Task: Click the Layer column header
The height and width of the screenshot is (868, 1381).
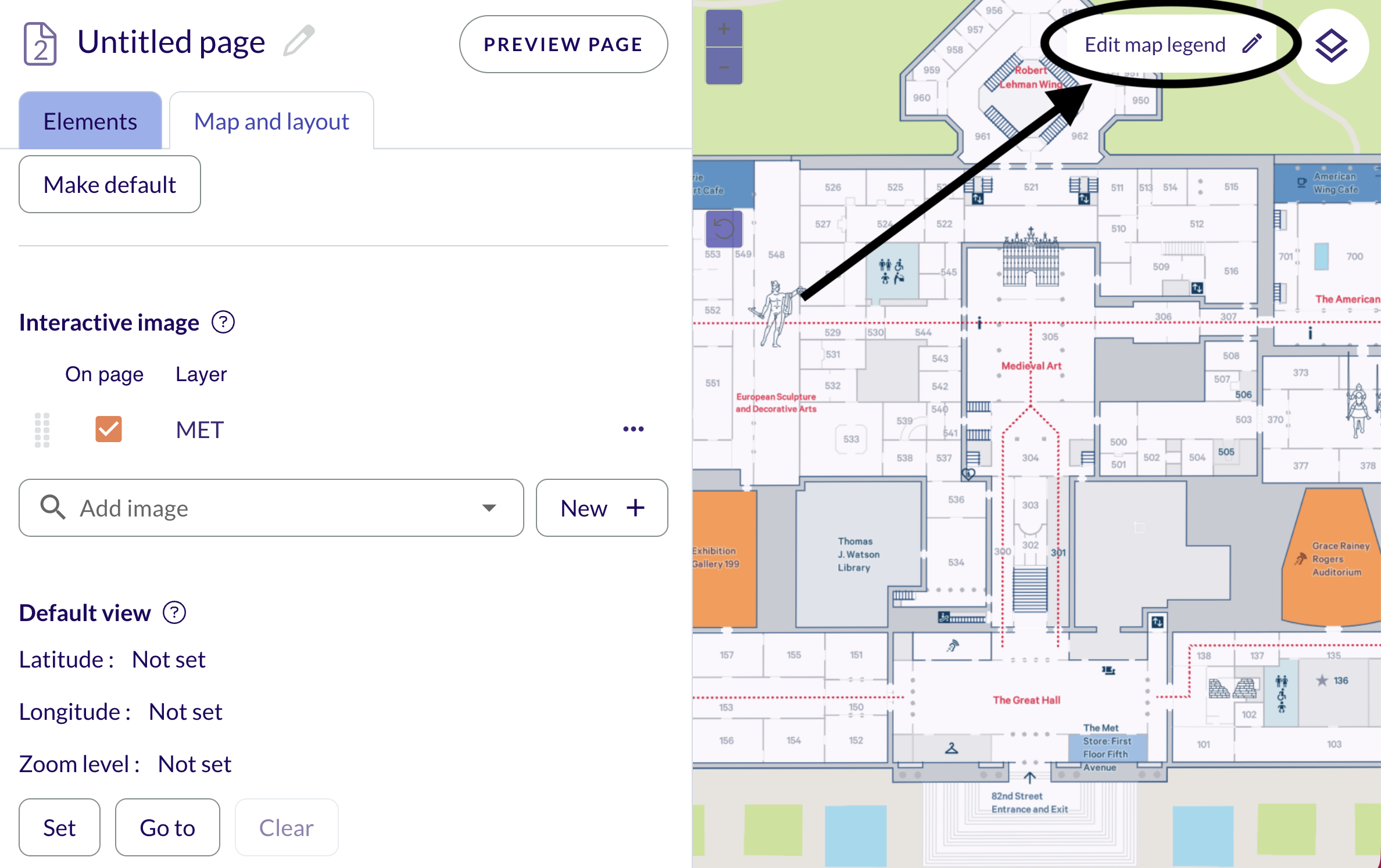Action: (201, 374)
